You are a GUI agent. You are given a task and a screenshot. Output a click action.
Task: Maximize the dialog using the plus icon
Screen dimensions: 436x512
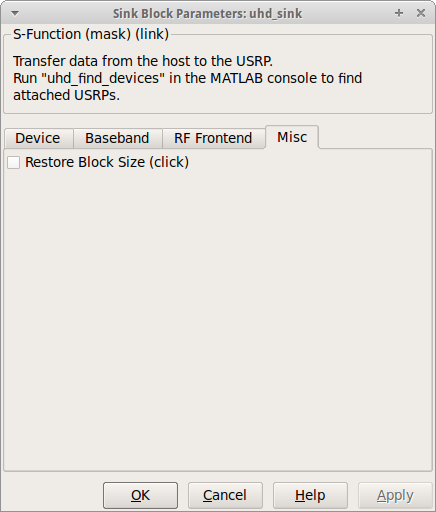click(x=399, y=13)
